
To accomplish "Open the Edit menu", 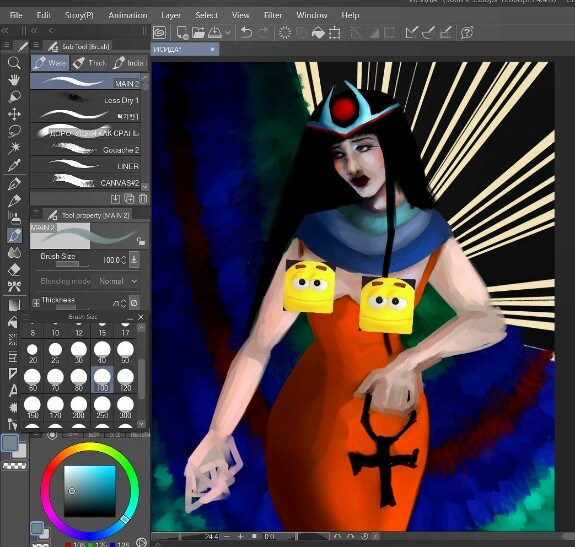I will point(44,15).
